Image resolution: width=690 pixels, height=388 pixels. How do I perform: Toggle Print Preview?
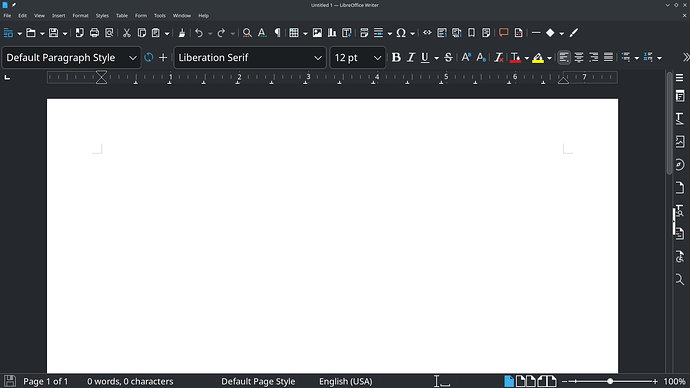(109, 33)
